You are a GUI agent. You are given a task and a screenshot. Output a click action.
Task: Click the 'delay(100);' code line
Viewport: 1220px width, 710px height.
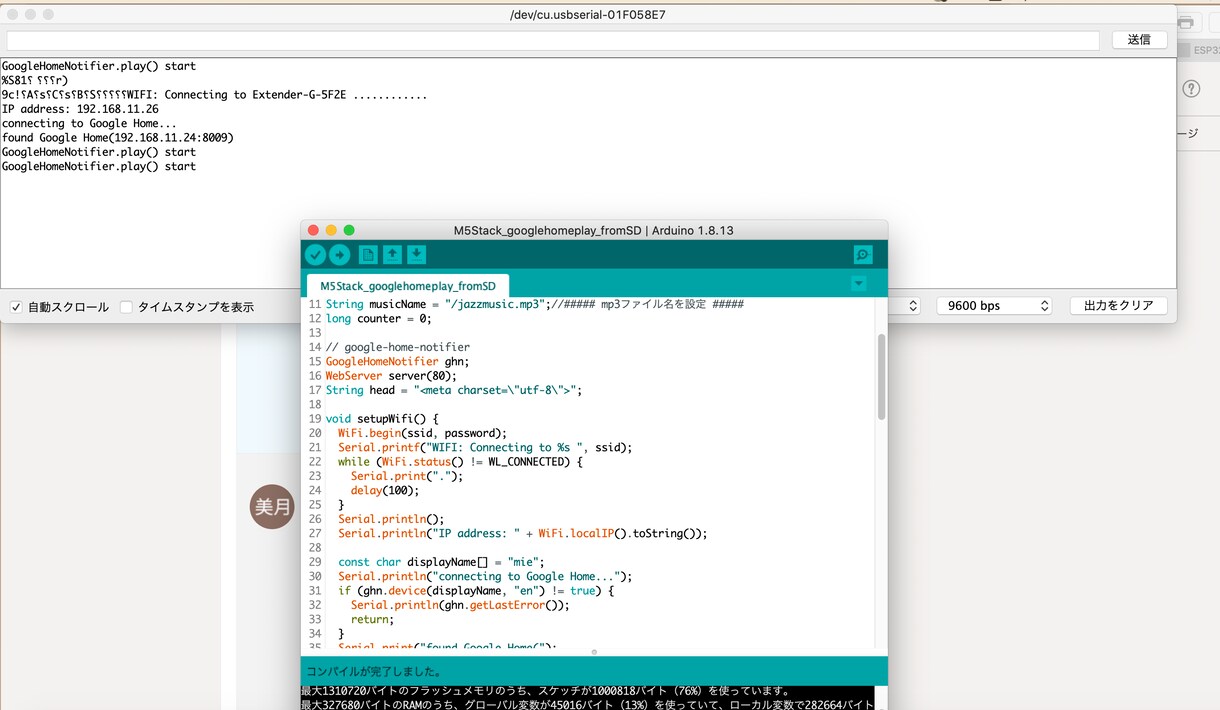pyautogui.click(x=385, y=490)
